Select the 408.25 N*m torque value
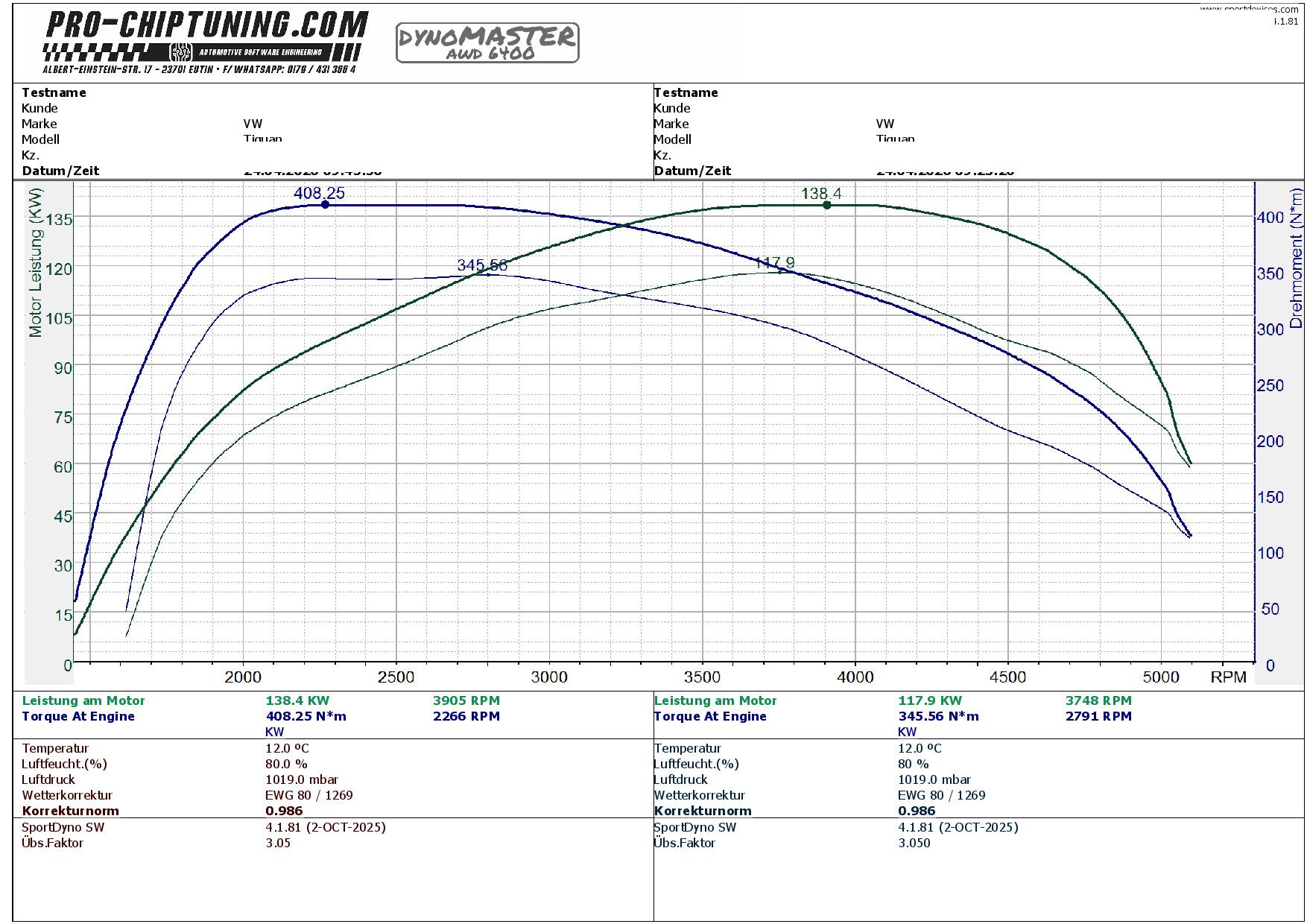 point(306,716)
